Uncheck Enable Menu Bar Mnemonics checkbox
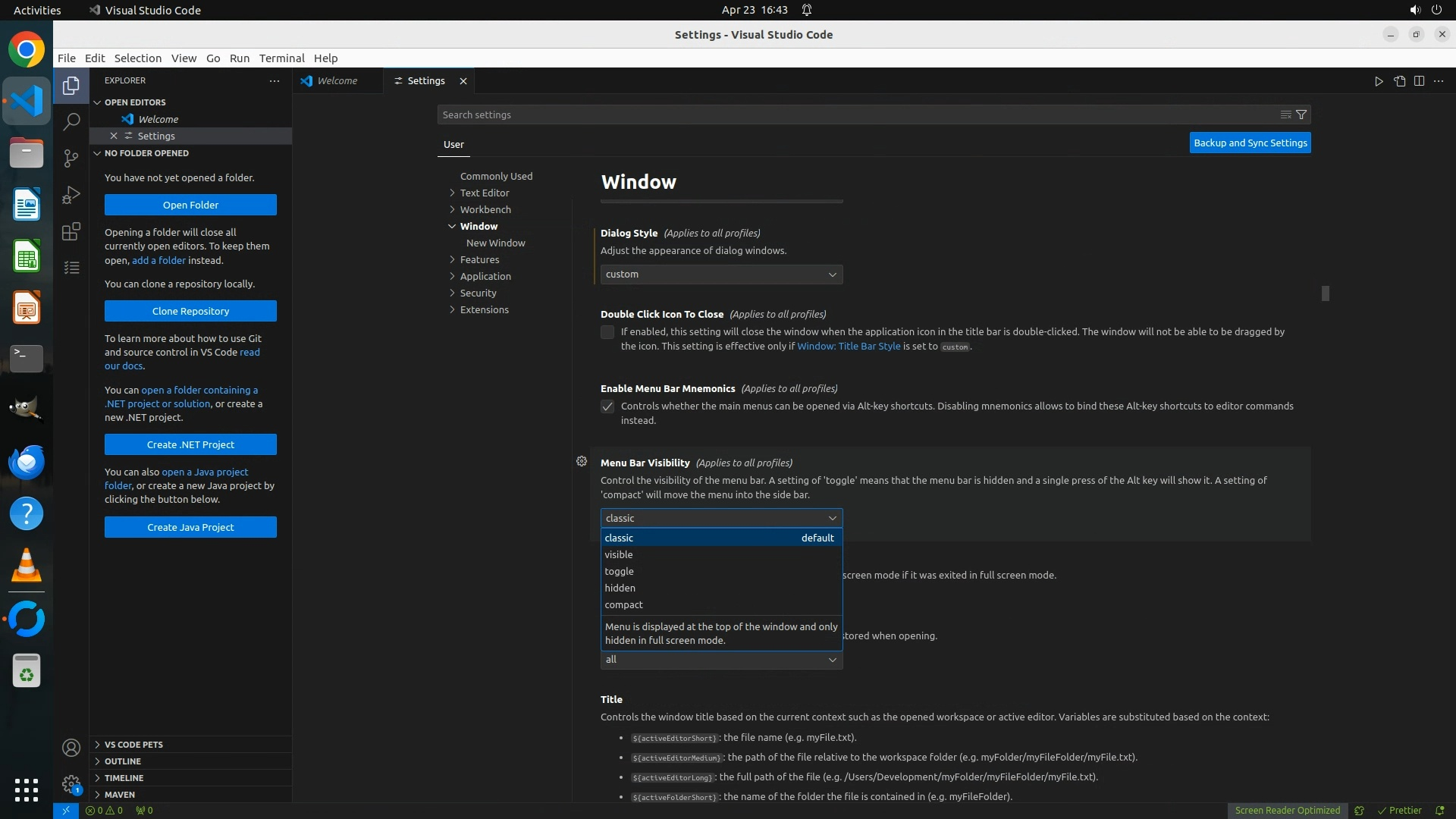The height and width of the screenshot is (819, 1456). coord(607,406)
